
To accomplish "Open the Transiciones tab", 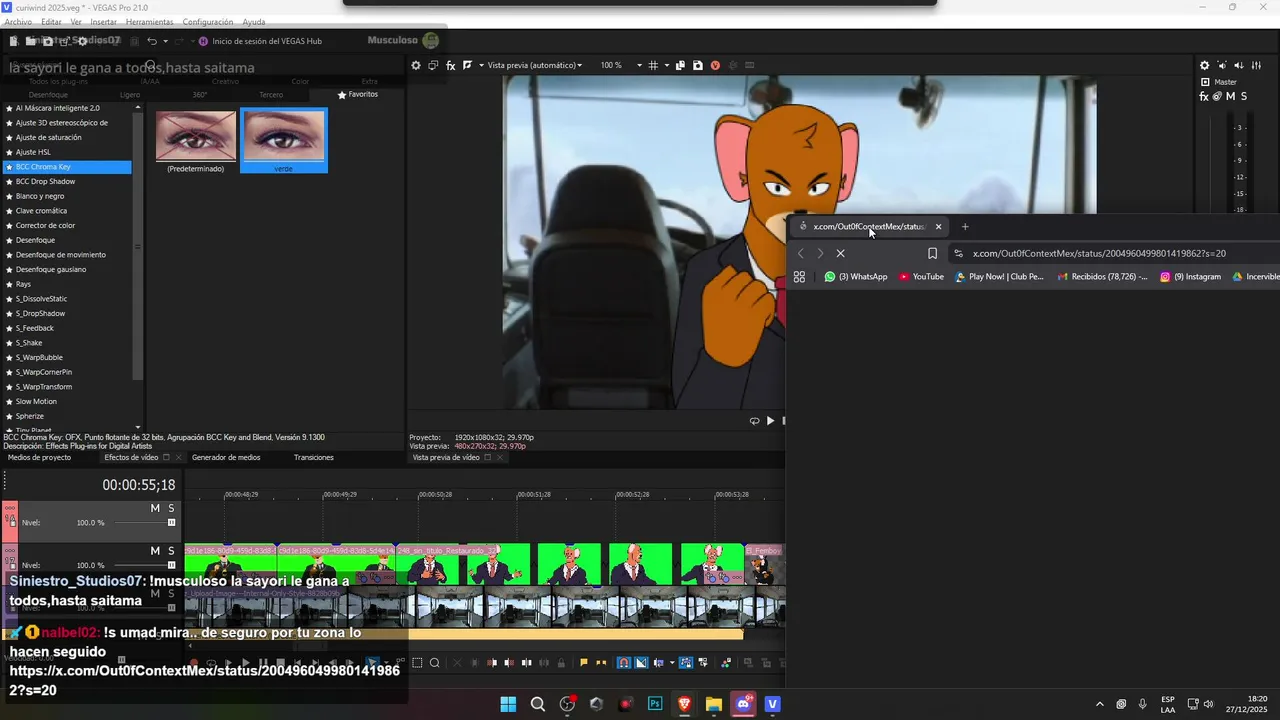I will [314, 457].
